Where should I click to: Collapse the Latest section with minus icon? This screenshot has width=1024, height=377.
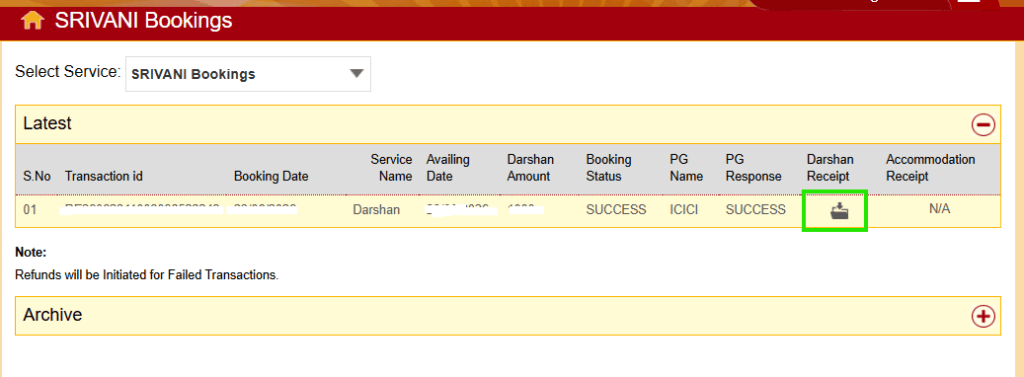coord(983,124)
